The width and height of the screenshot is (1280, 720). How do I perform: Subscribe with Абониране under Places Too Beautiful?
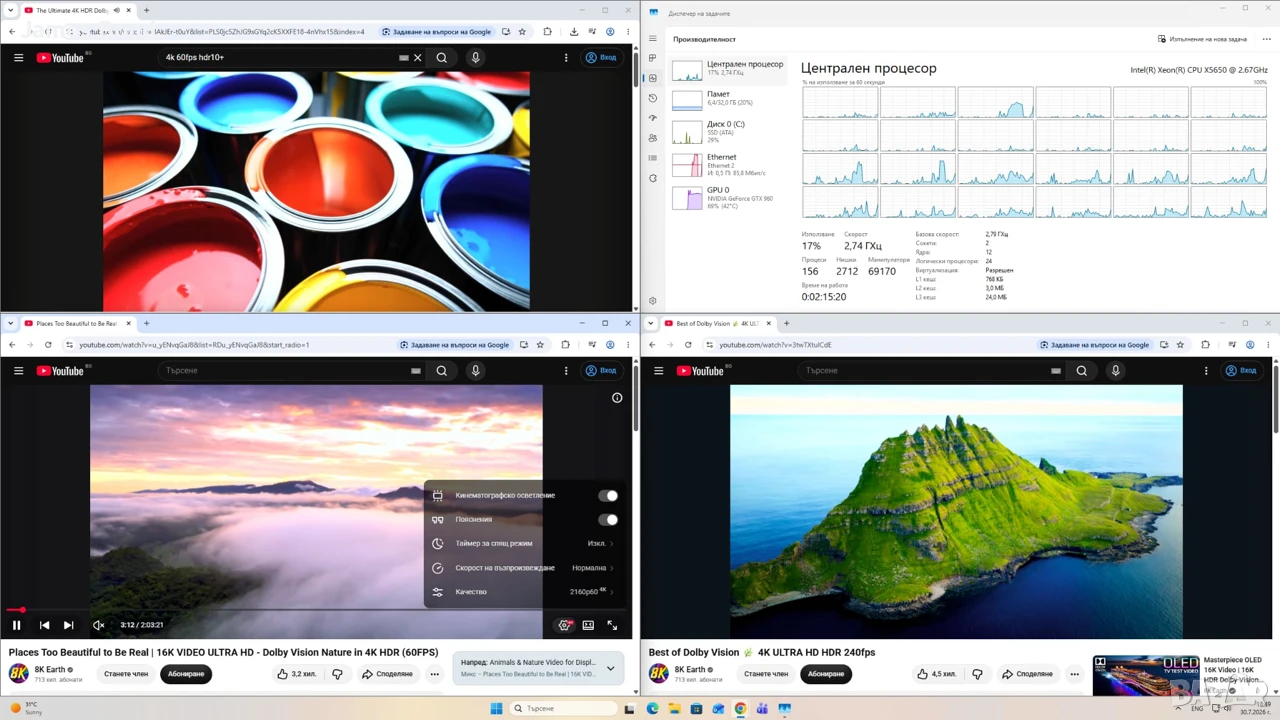point(186,674)
